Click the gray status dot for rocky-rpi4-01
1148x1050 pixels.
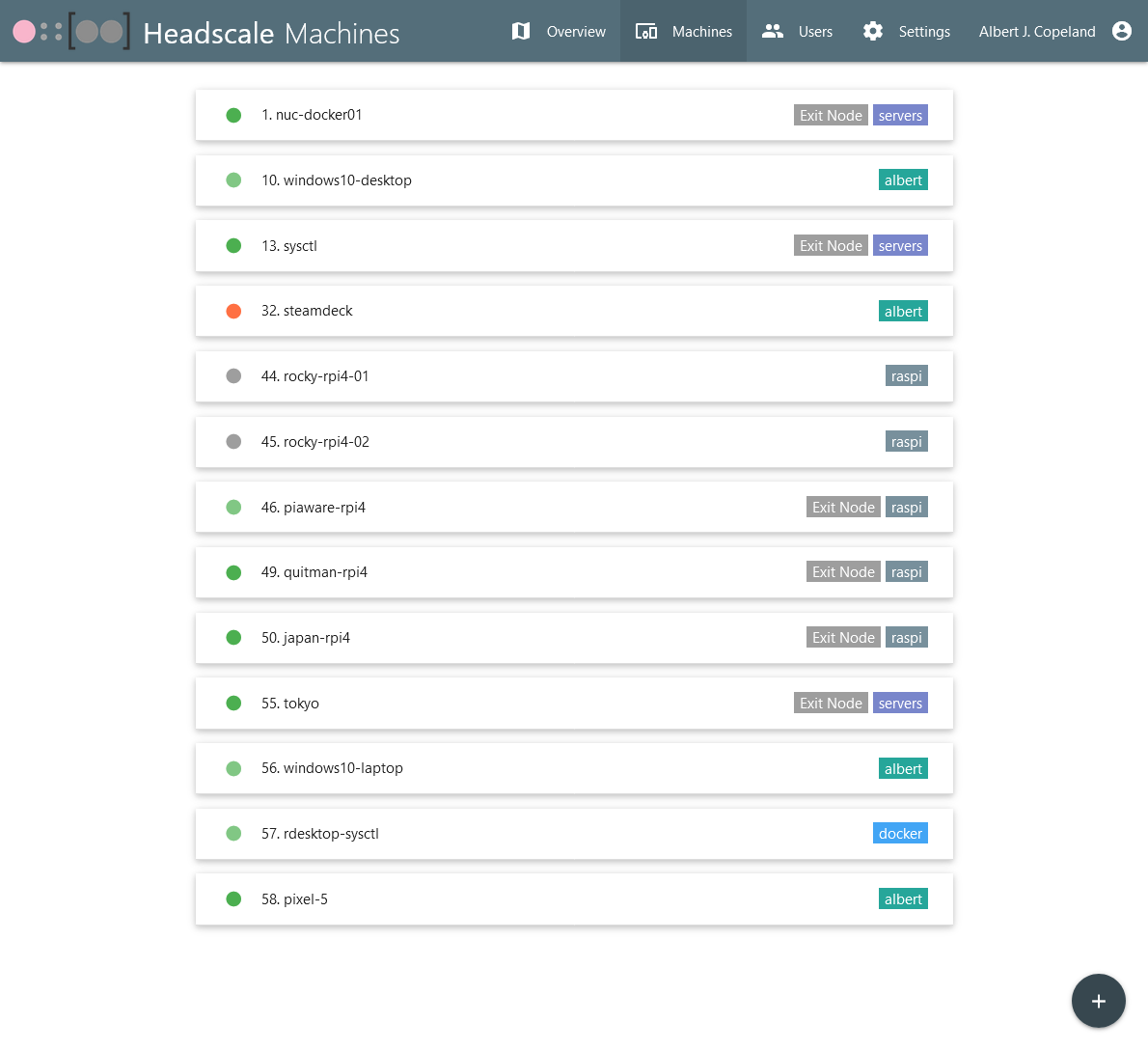pyautogui.click(x=233, y=376)
